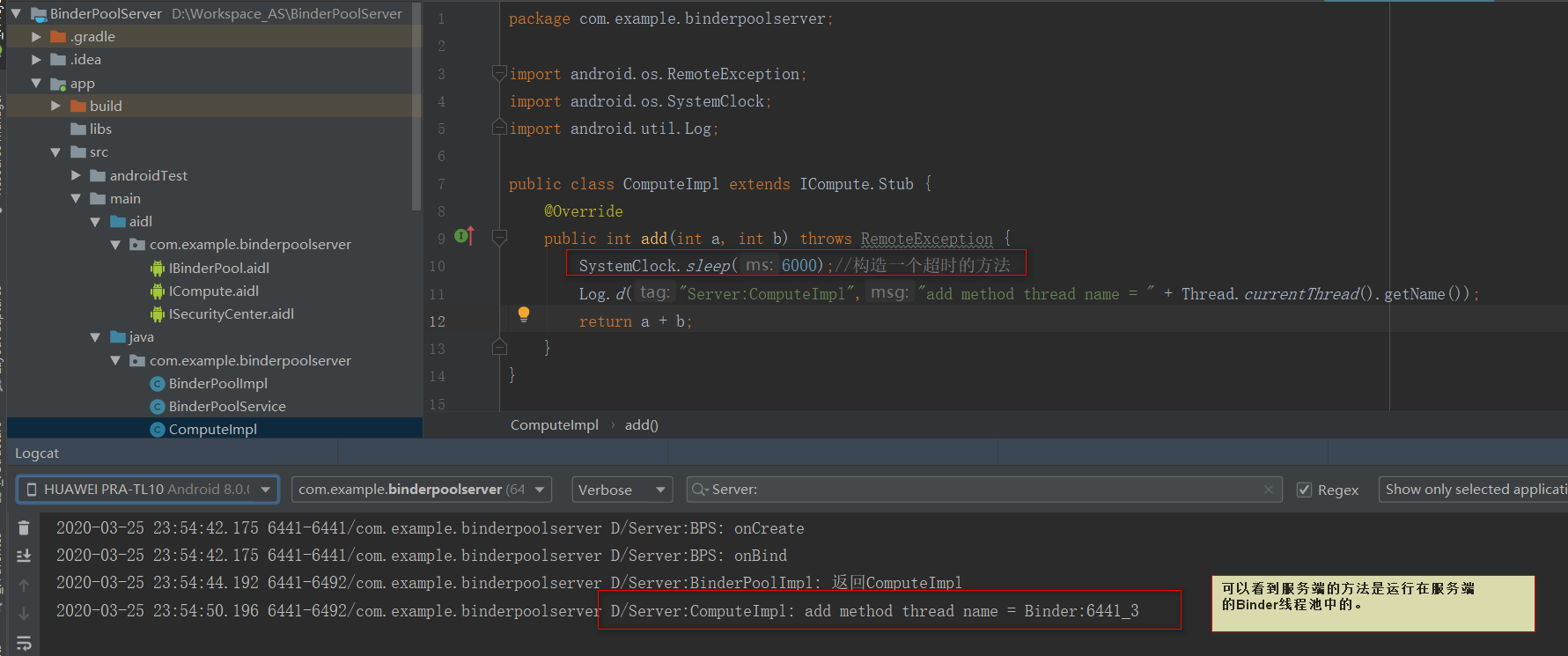Clear logcat with the trash icon
The height and width of the screenshot is (656, 1568).
point(24,527)
